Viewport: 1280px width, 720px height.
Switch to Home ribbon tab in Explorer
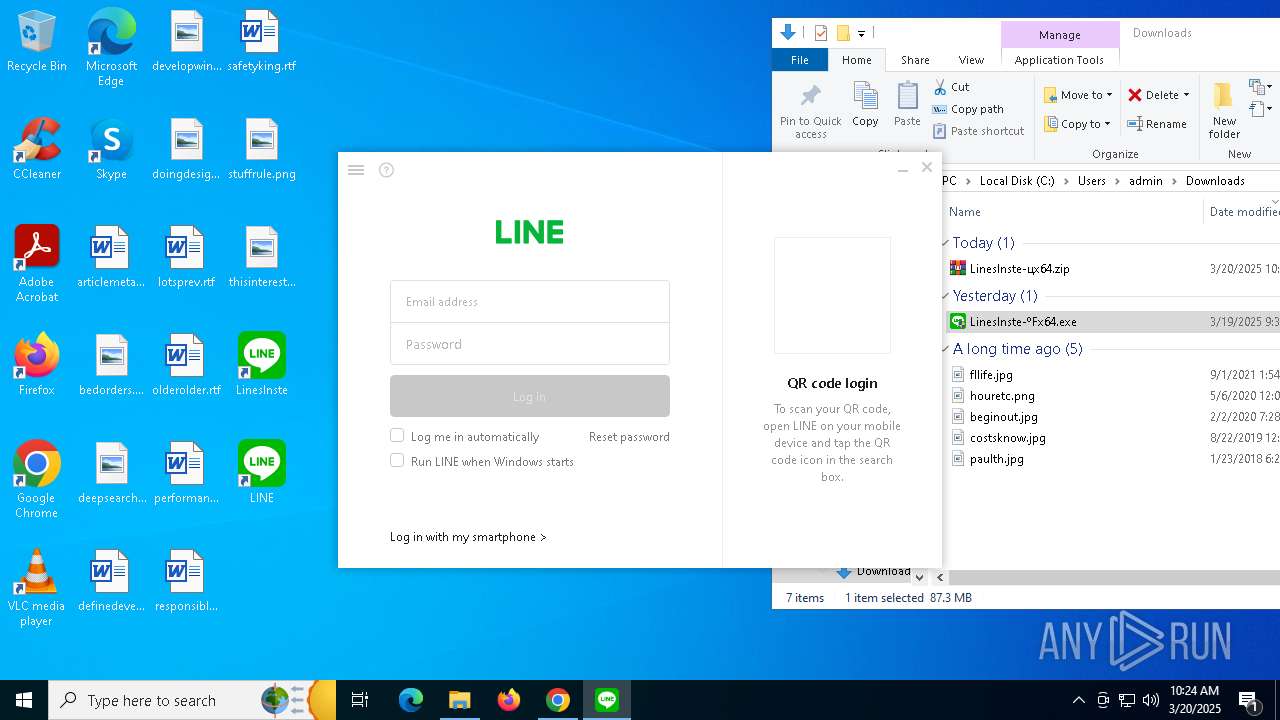[857, 60]
